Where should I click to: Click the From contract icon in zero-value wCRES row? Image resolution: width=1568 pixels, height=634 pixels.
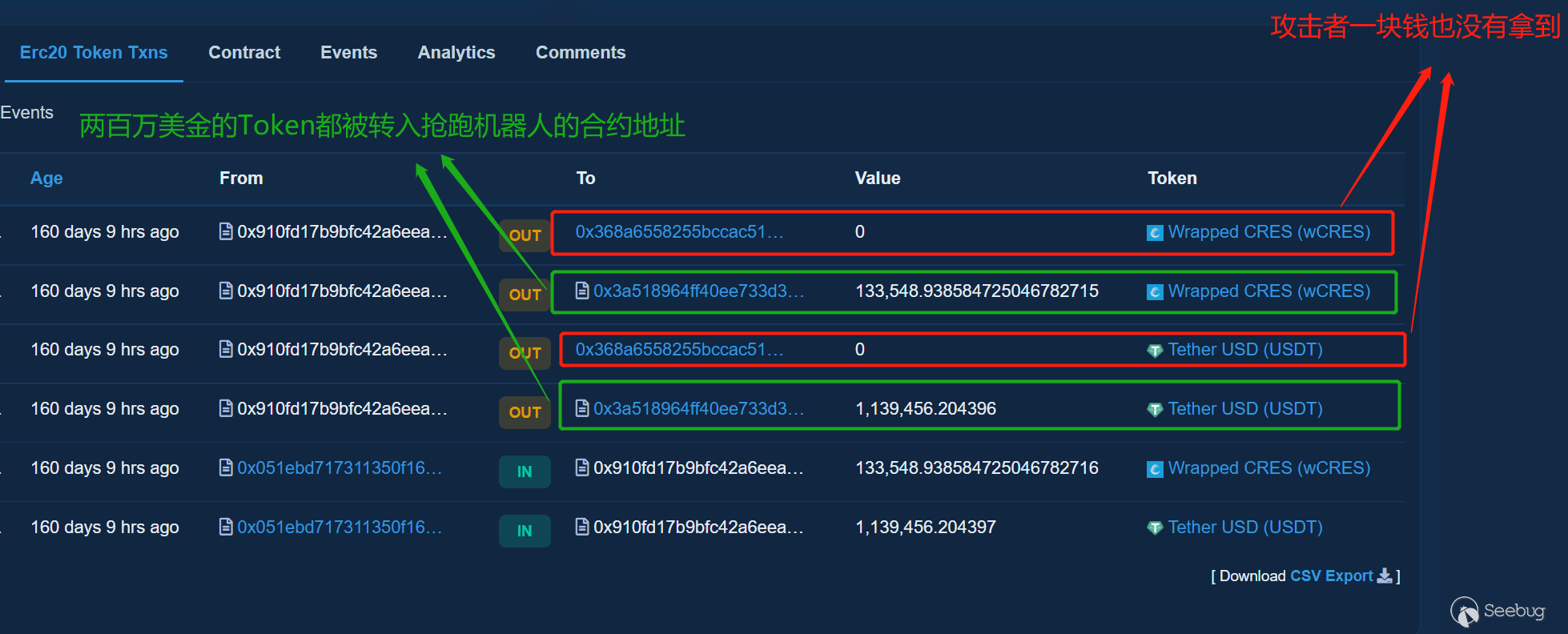pos(226,231)
